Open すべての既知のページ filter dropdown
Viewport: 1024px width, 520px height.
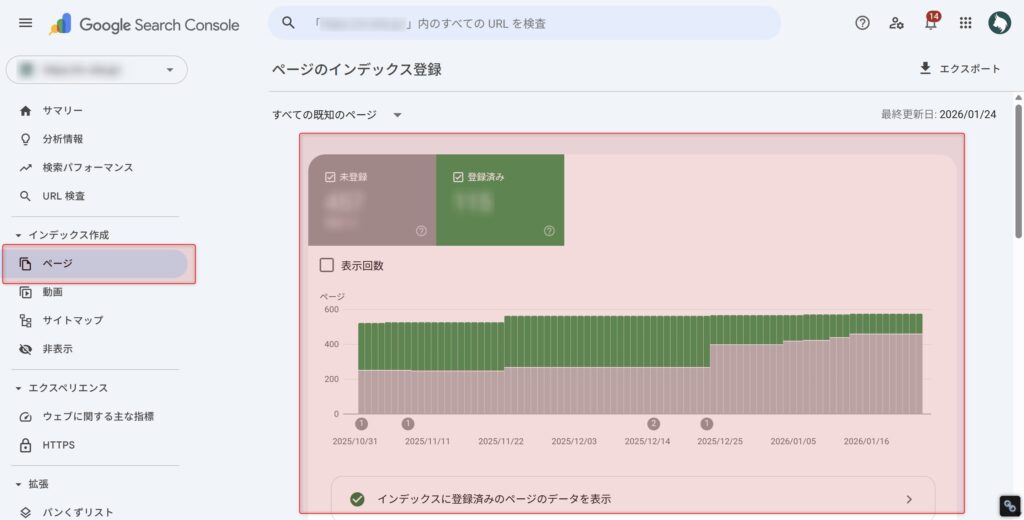tap(337, 115)
